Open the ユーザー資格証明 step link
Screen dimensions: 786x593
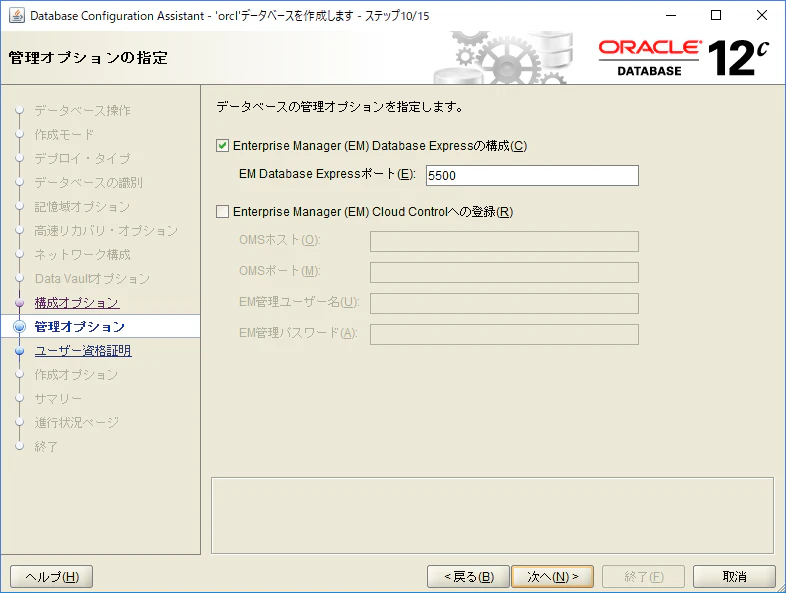tap(83, 351)
